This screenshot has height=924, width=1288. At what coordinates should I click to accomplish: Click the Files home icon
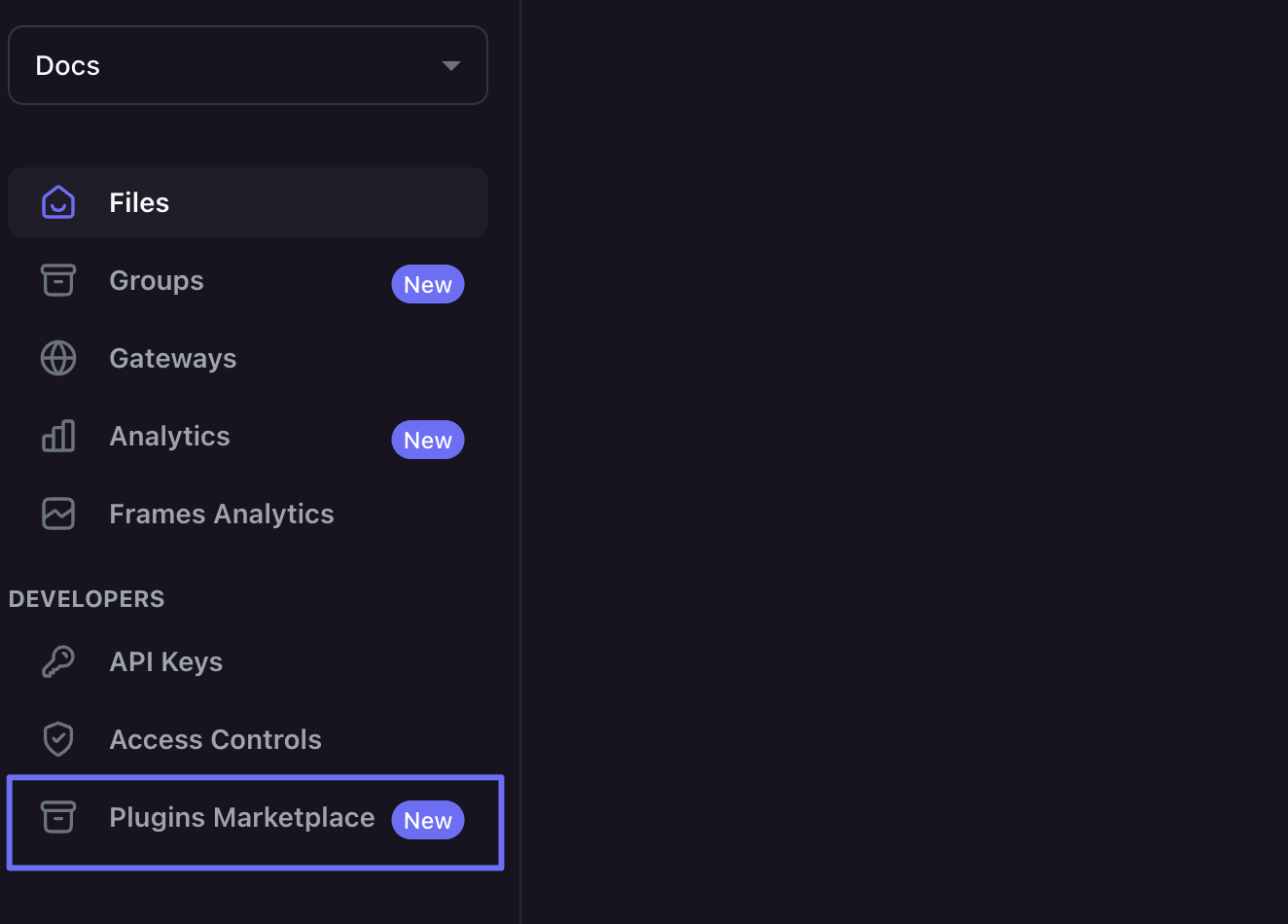pyautogui.click(x=58, y=202)
